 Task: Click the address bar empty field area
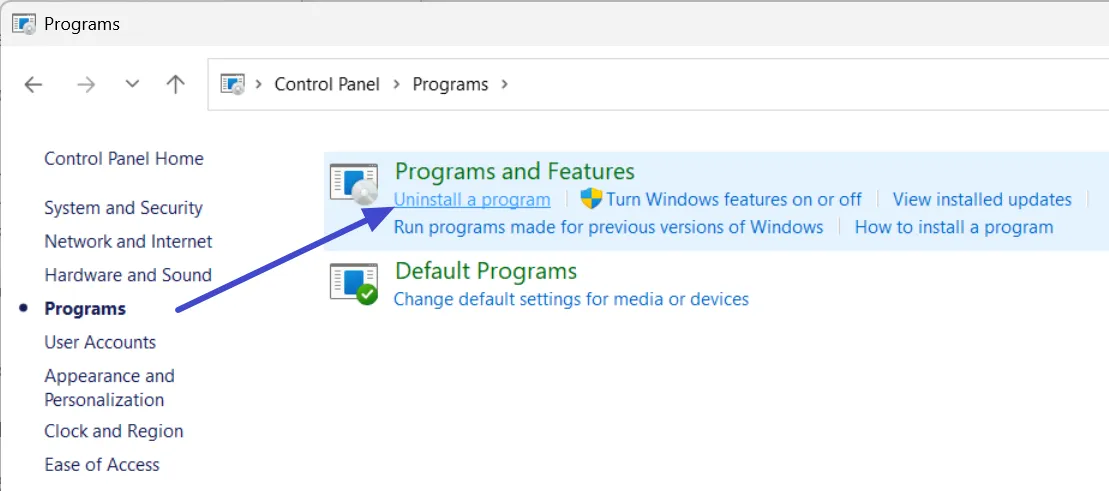click(806, 85)
